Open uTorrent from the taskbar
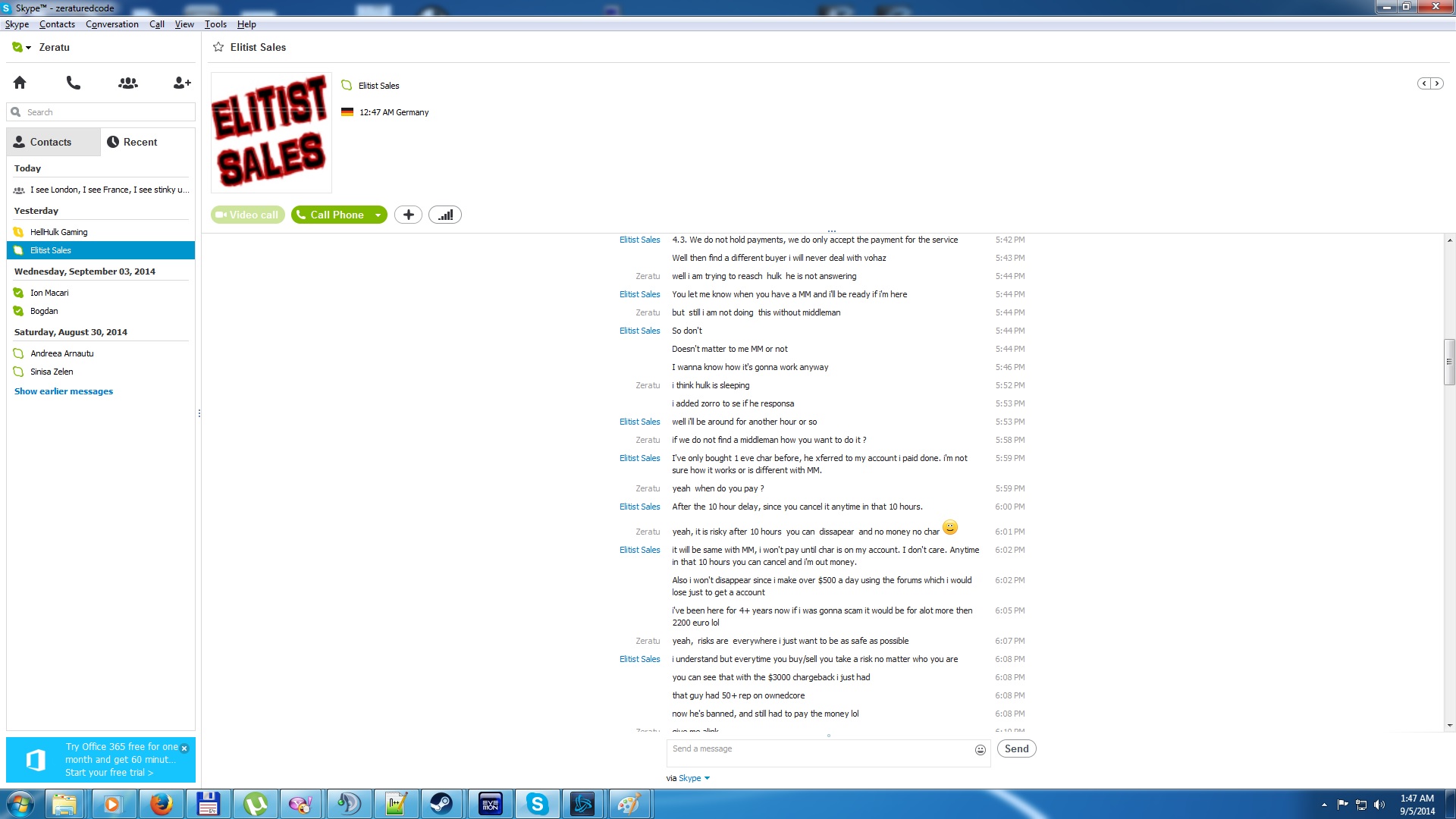 coord(255,804)
